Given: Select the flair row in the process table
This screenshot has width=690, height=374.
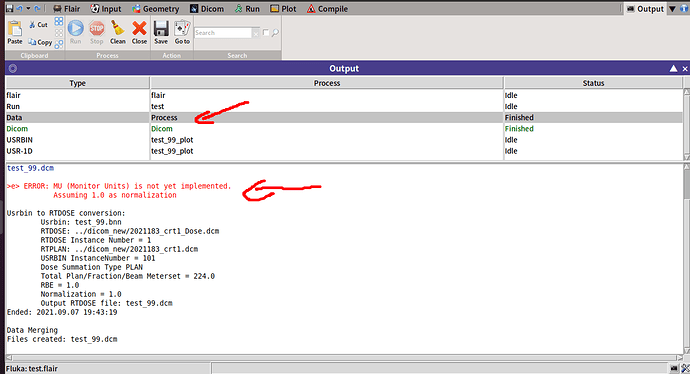Looking at the screenshot, I should [344, 95].
